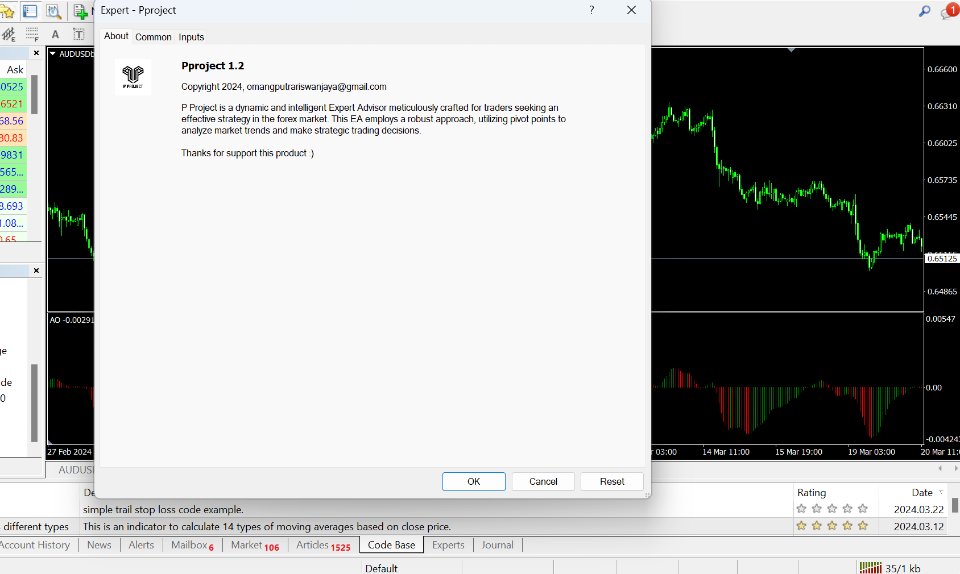Viewport: 960px width, 574px height.
Task: Click the New Order icon with green plus
Action: (x=80, y=11)
